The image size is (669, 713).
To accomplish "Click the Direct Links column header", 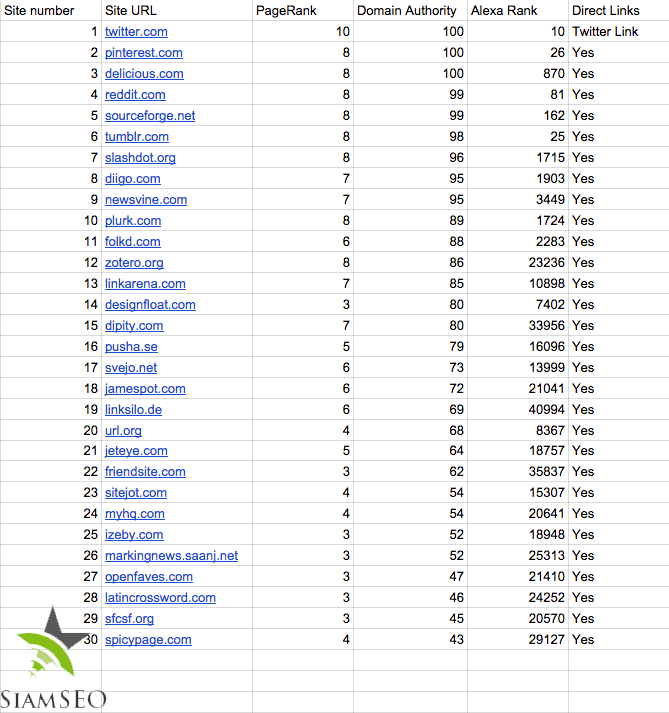I will (x=605, y=11).
